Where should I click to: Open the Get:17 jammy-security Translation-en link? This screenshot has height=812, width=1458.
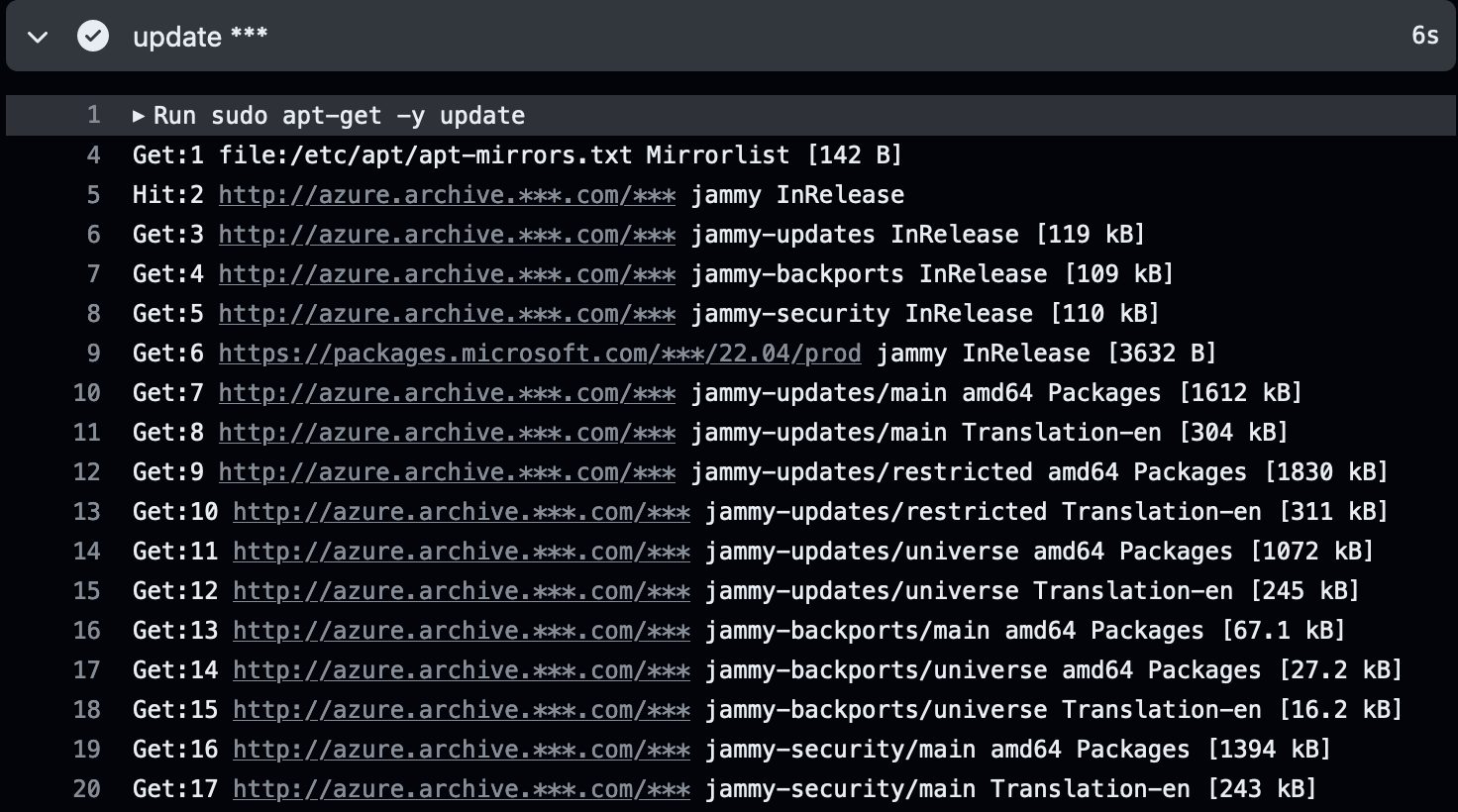coord(462,789)
